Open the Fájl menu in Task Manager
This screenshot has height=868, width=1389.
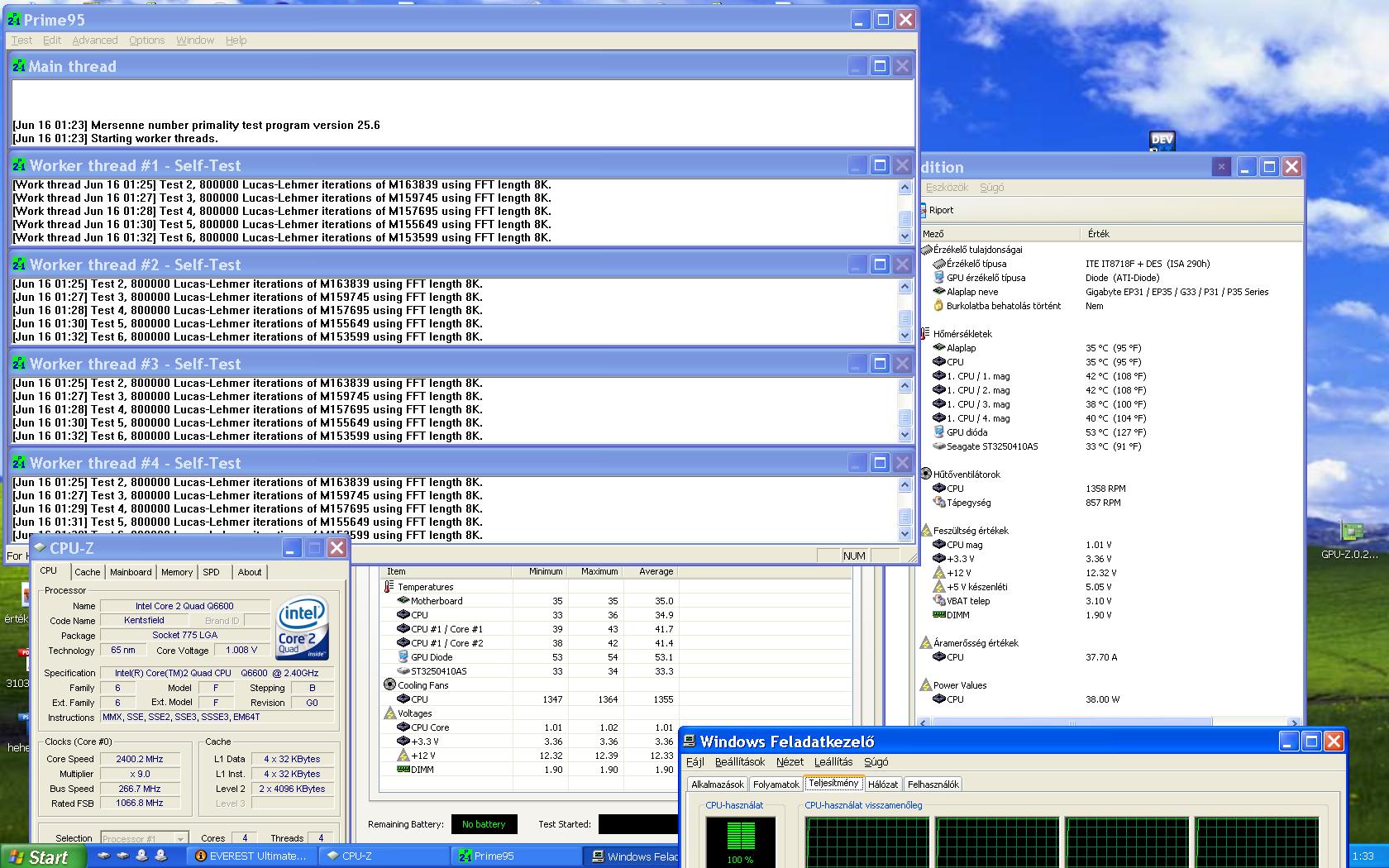(x=695, y=762)
